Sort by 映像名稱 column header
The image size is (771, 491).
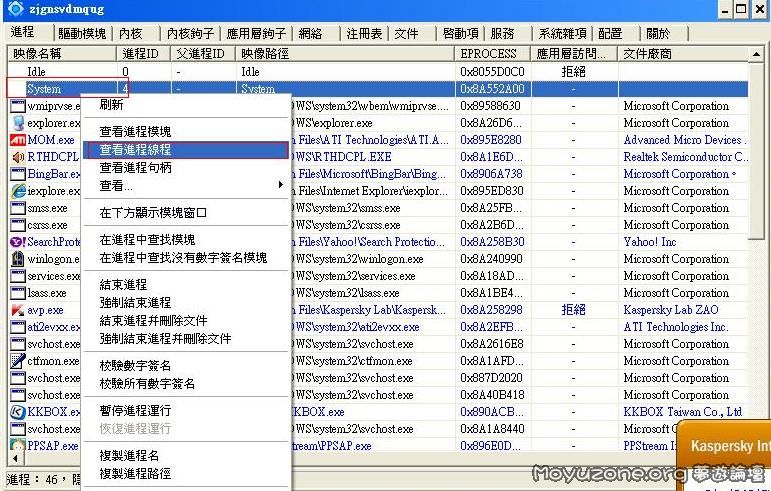click(62, 54)
